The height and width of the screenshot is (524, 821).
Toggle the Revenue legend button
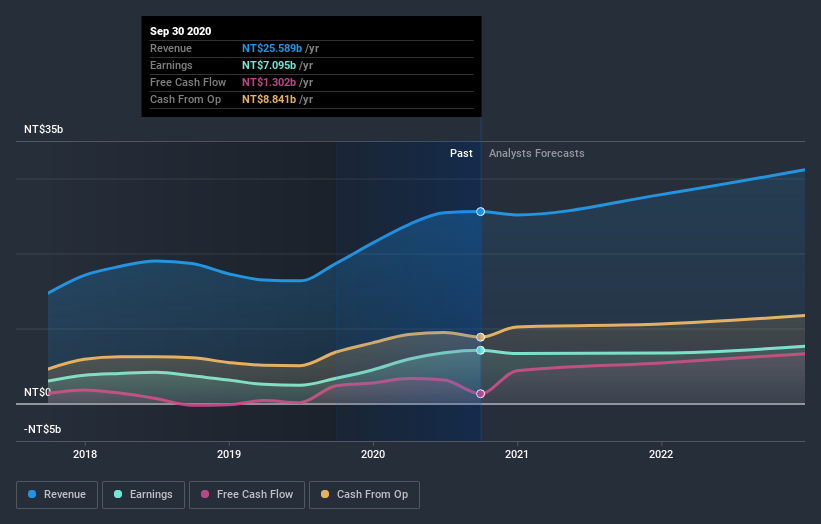click(x=57, y=495)
